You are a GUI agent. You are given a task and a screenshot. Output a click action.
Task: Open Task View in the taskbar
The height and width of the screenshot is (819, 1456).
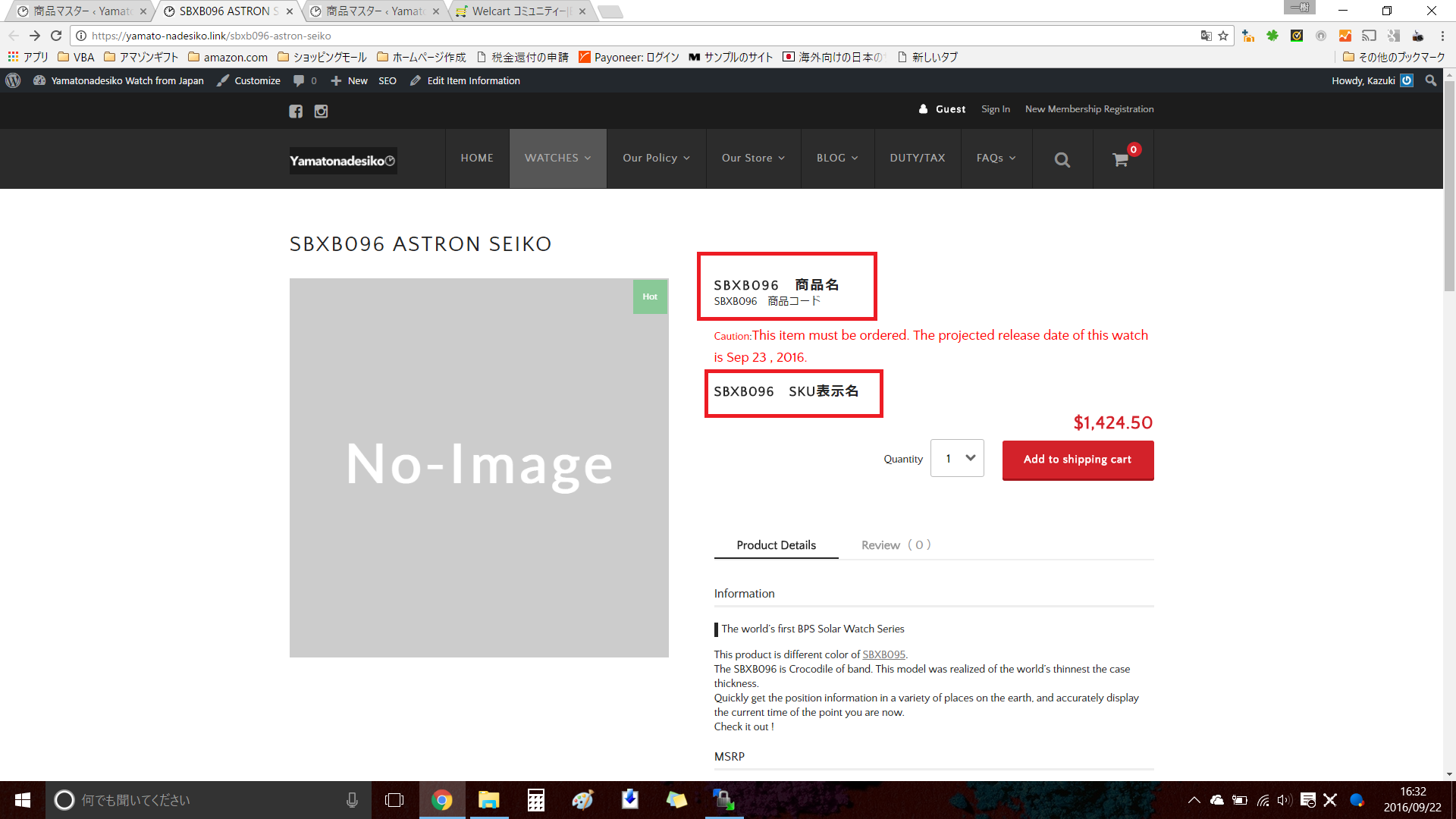coord(394,800)
